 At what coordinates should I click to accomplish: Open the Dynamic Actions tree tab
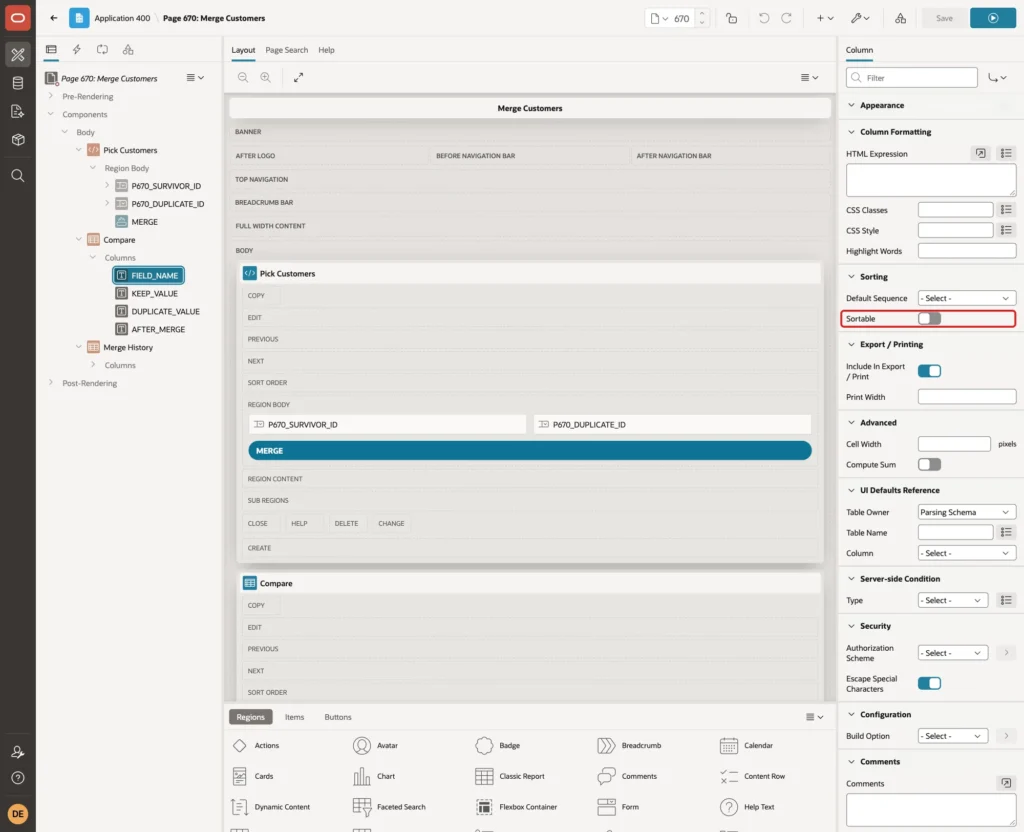[x=76, y=50]
